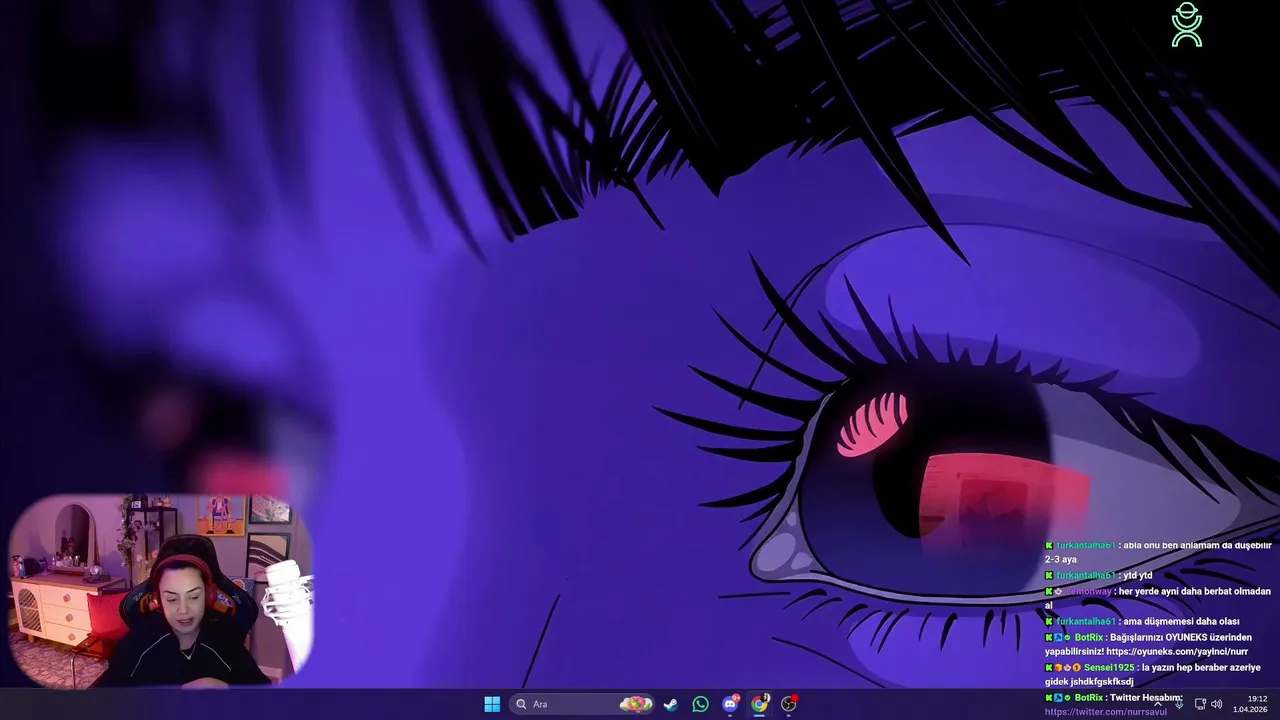This screenshot has width=1280, height=720.
Task: Open Discord from the taskbar
Action: pos(730,704)
